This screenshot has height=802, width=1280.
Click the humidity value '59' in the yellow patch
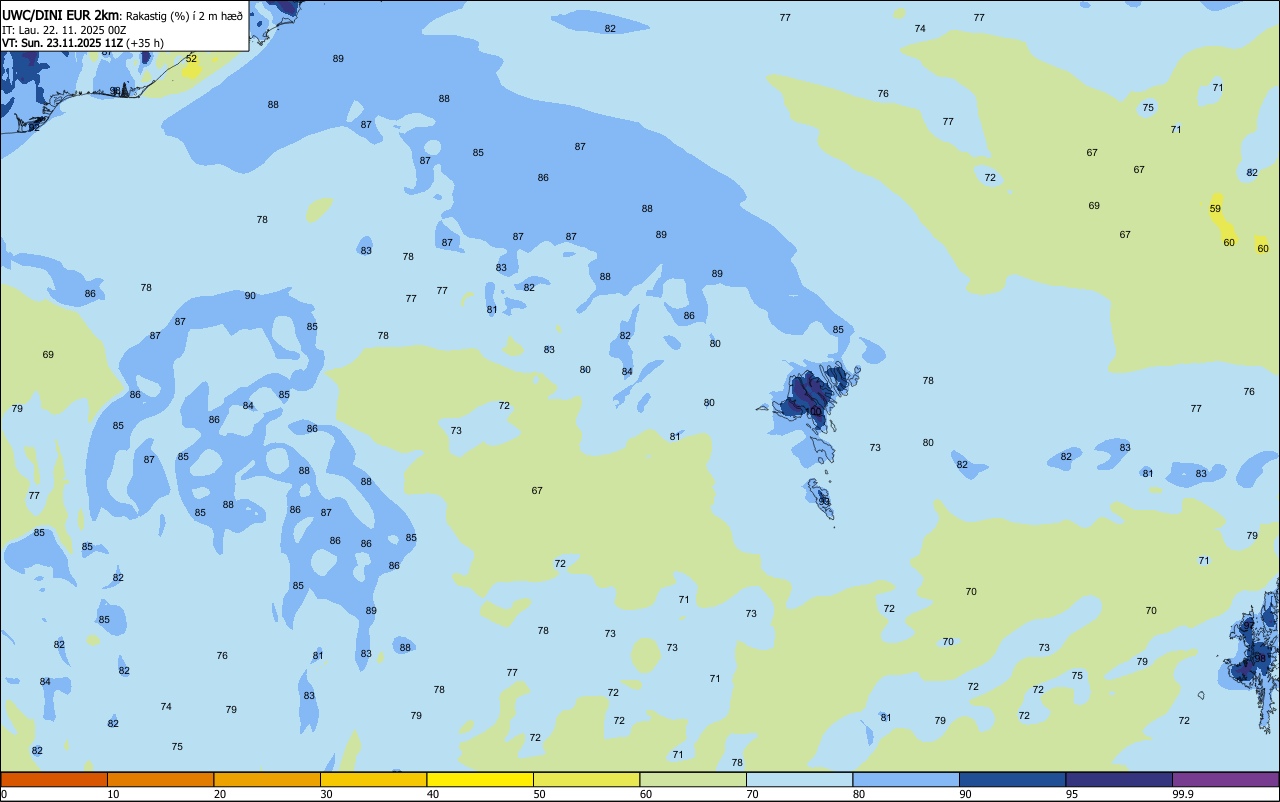pyautogui.click(x=1215, y=209)
